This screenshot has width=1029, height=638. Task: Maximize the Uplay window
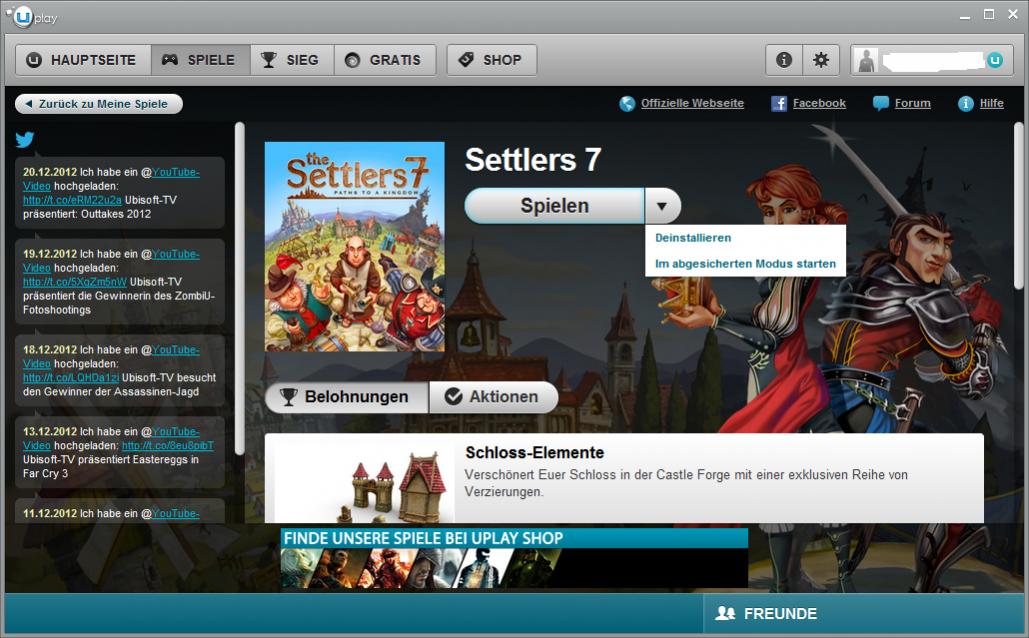[x=989, y=14]
